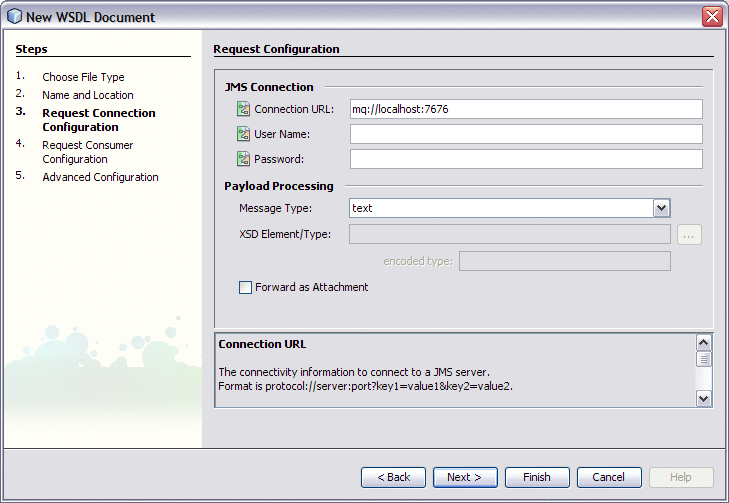Click the icon beside Password label
The image size is (729, 503).
244,159
